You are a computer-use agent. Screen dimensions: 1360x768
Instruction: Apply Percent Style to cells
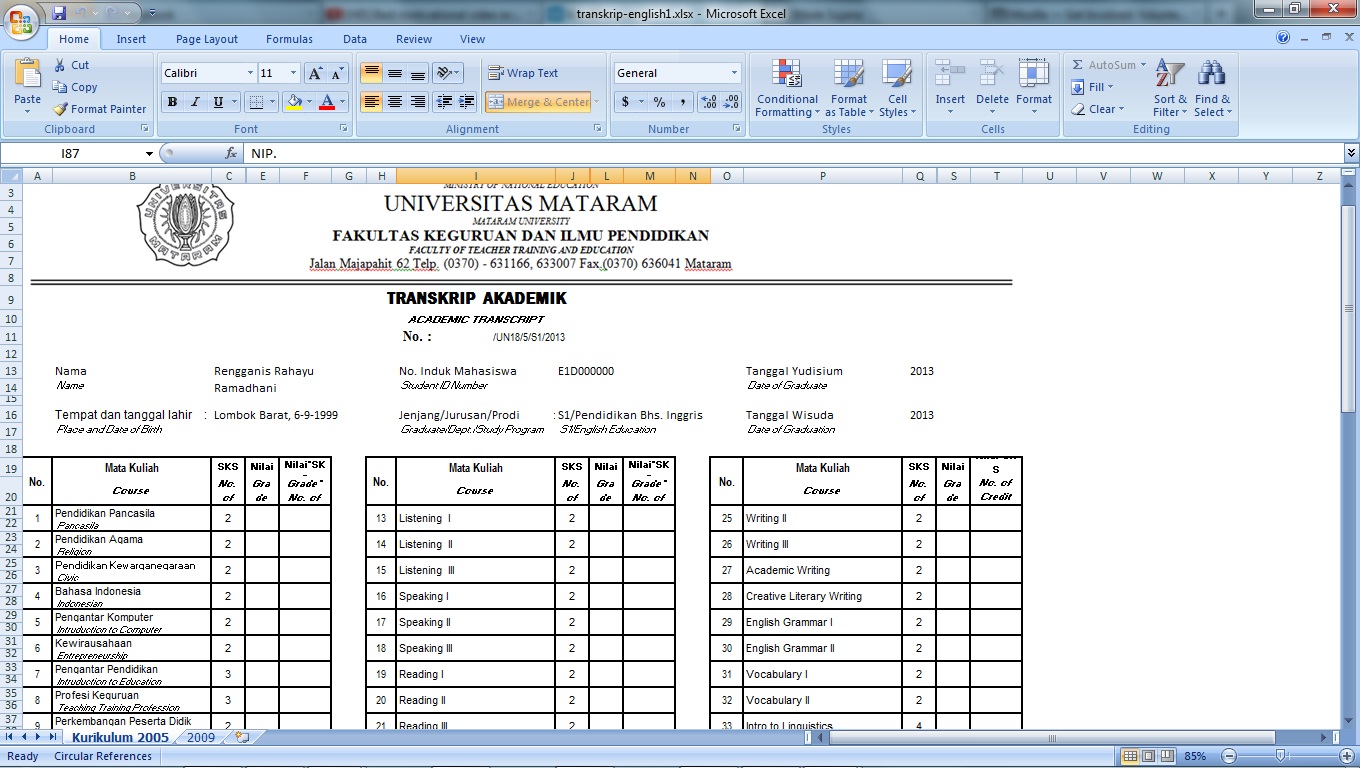pyautogui.click(x=660, y=102)
